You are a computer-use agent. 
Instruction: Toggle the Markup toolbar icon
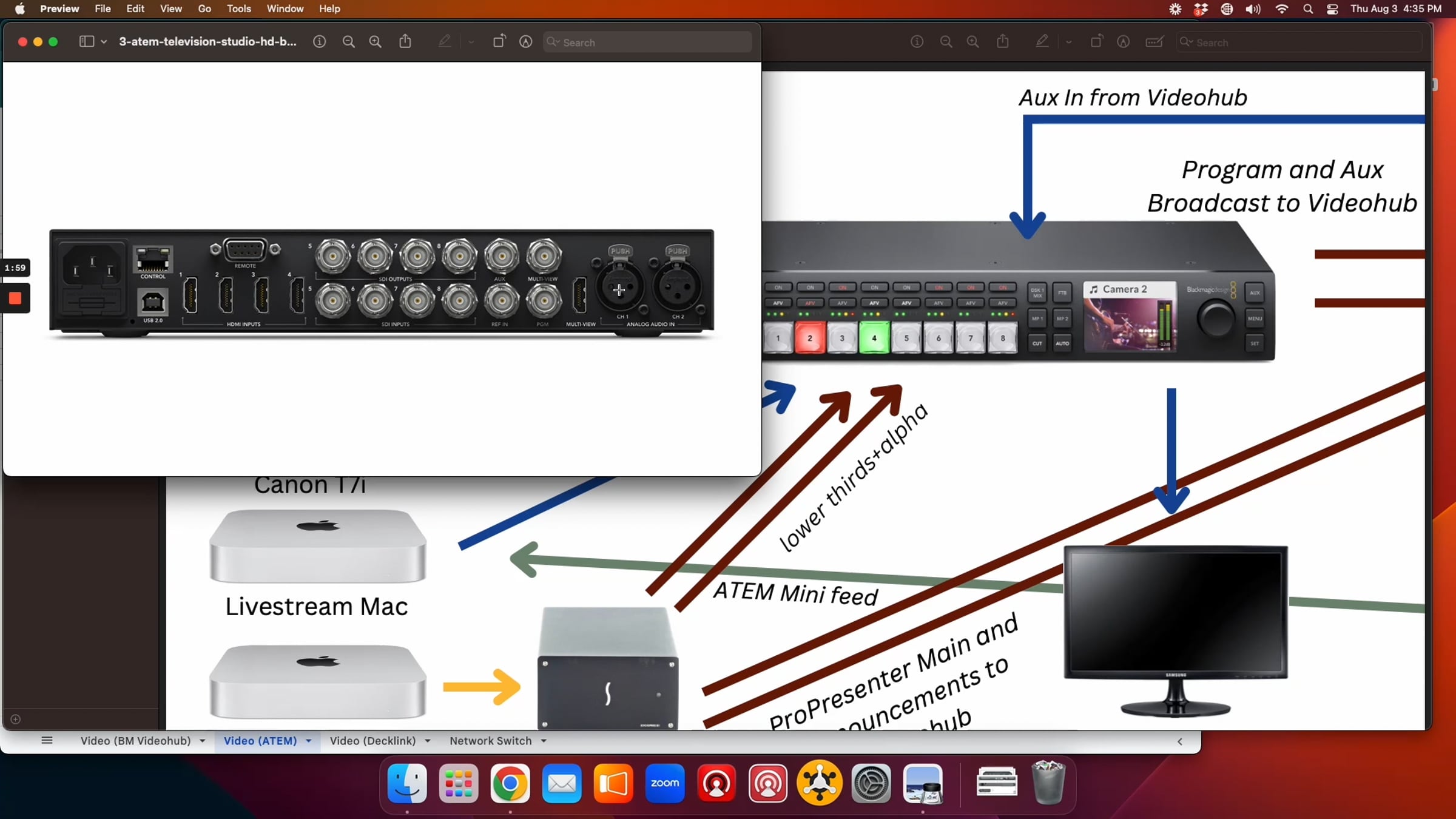[526, 42]
